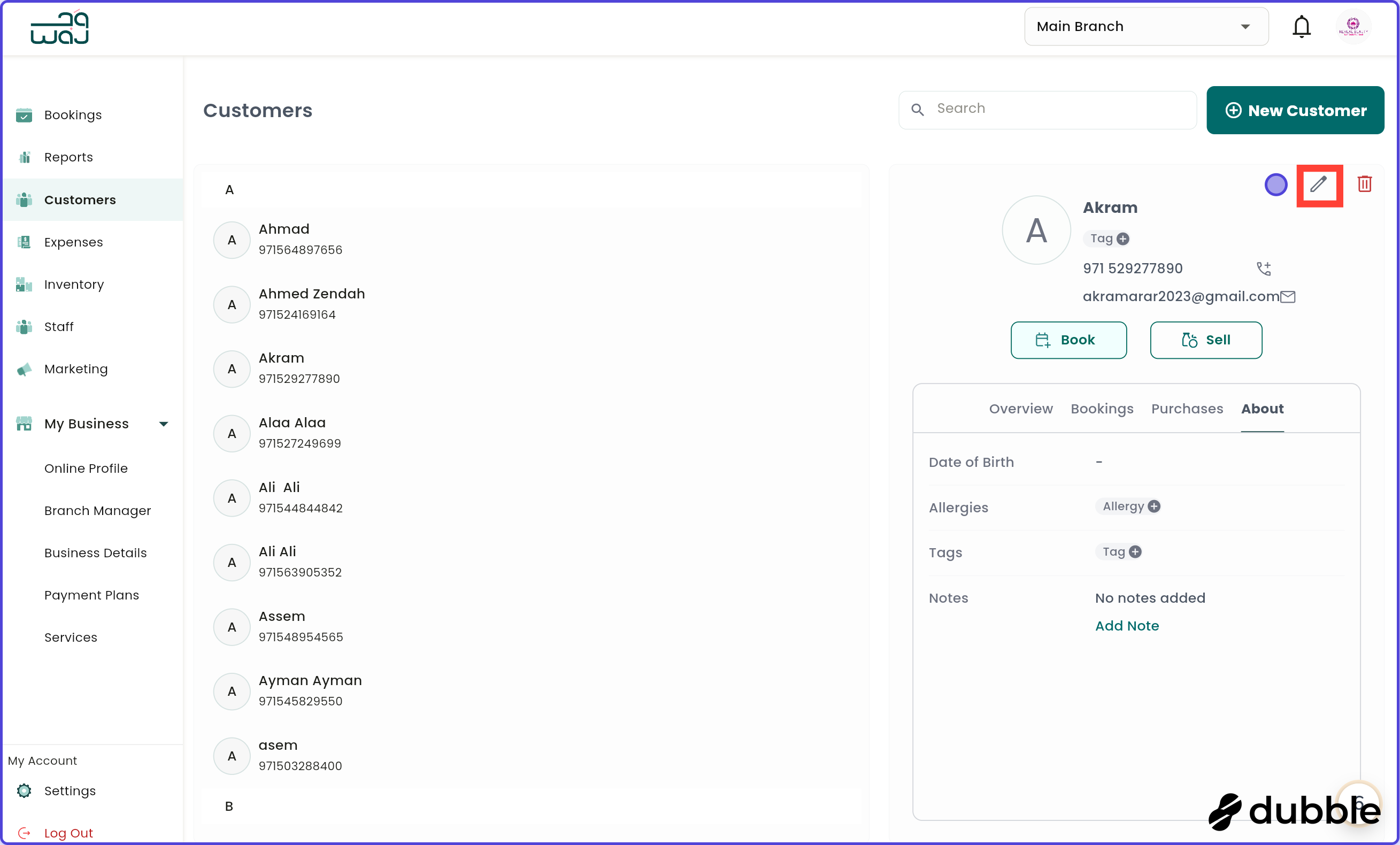Click the Add Note link
Viewport: 1400px width, 845px height.
tap(1127, 626)
